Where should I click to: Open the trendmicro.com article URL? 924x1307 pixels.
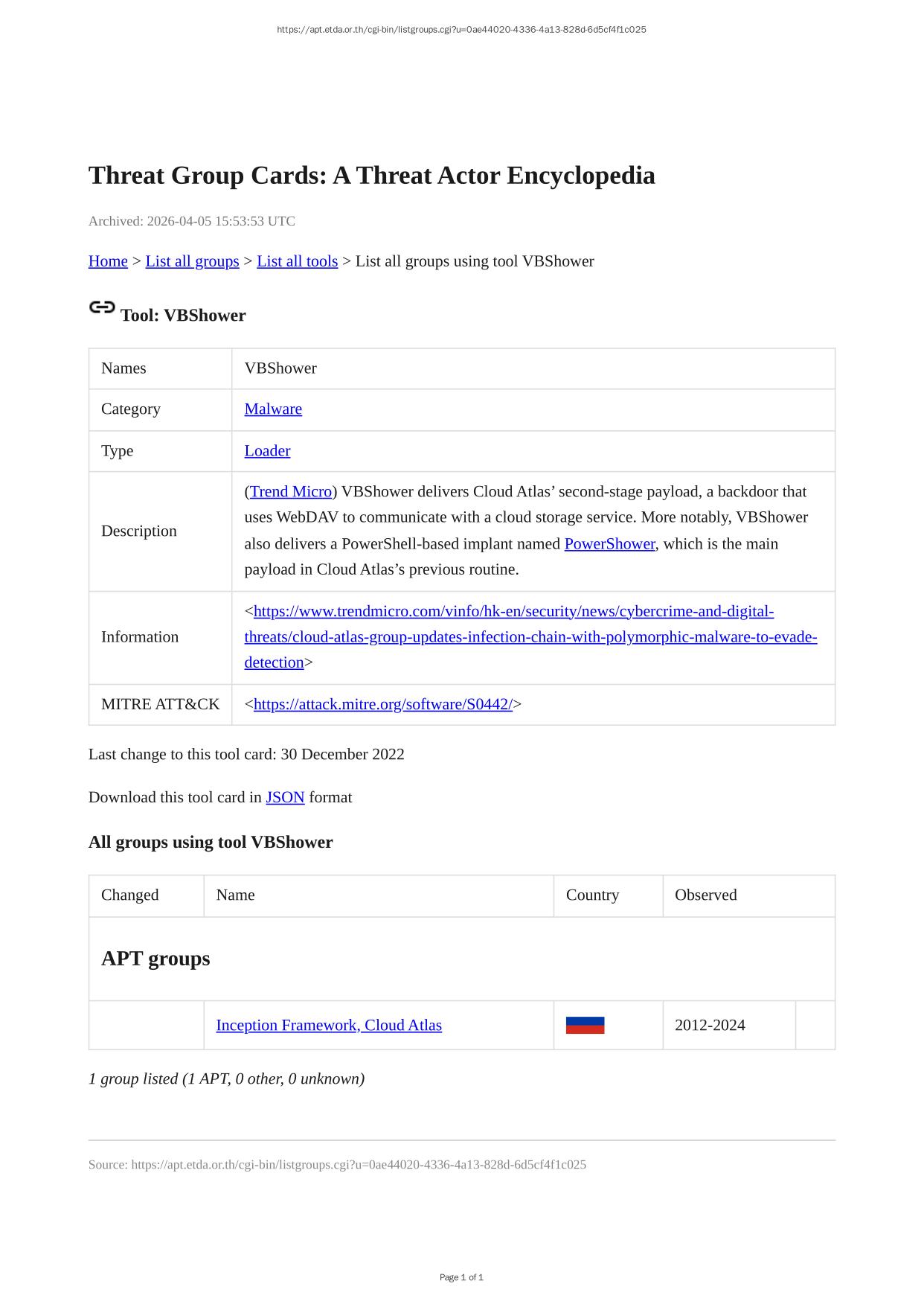pos(530,636)
